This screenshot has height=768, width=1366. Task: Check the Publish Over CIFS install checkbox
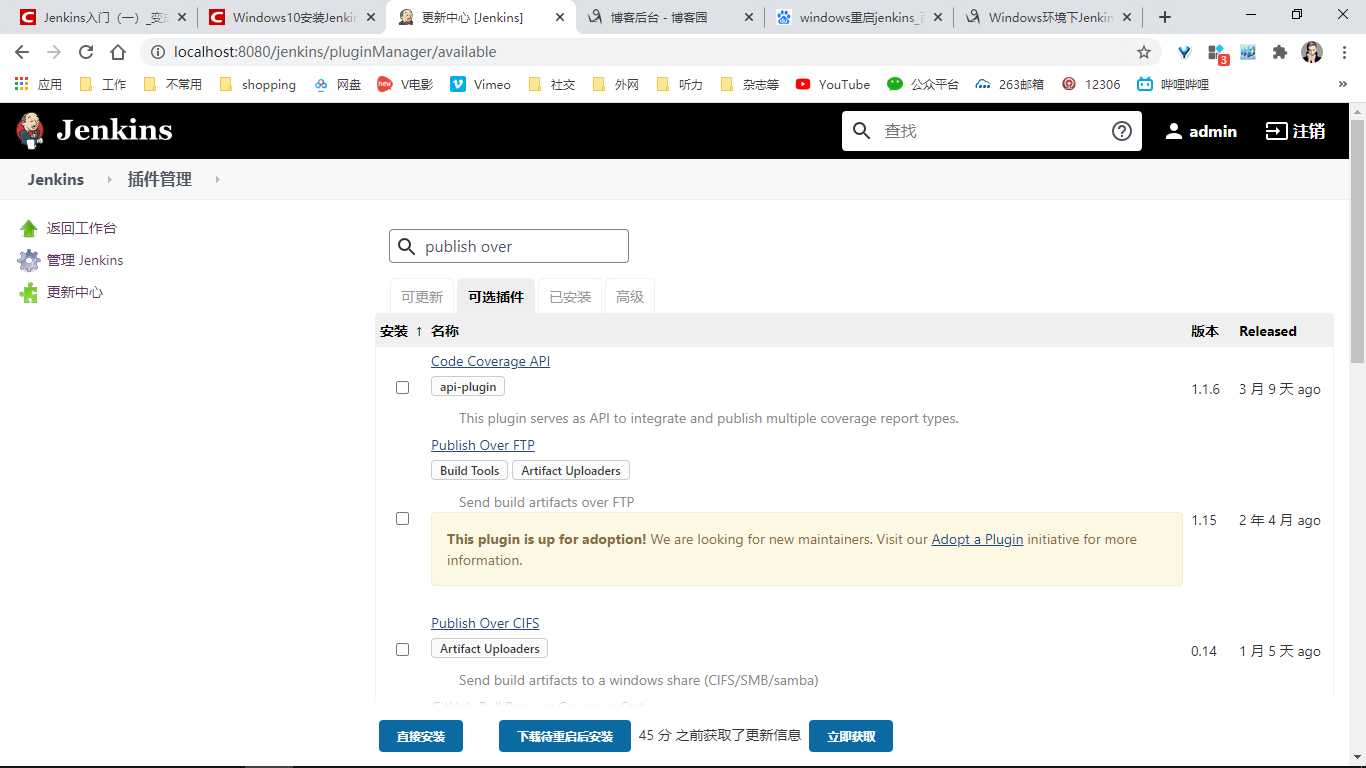coord(403,649)
